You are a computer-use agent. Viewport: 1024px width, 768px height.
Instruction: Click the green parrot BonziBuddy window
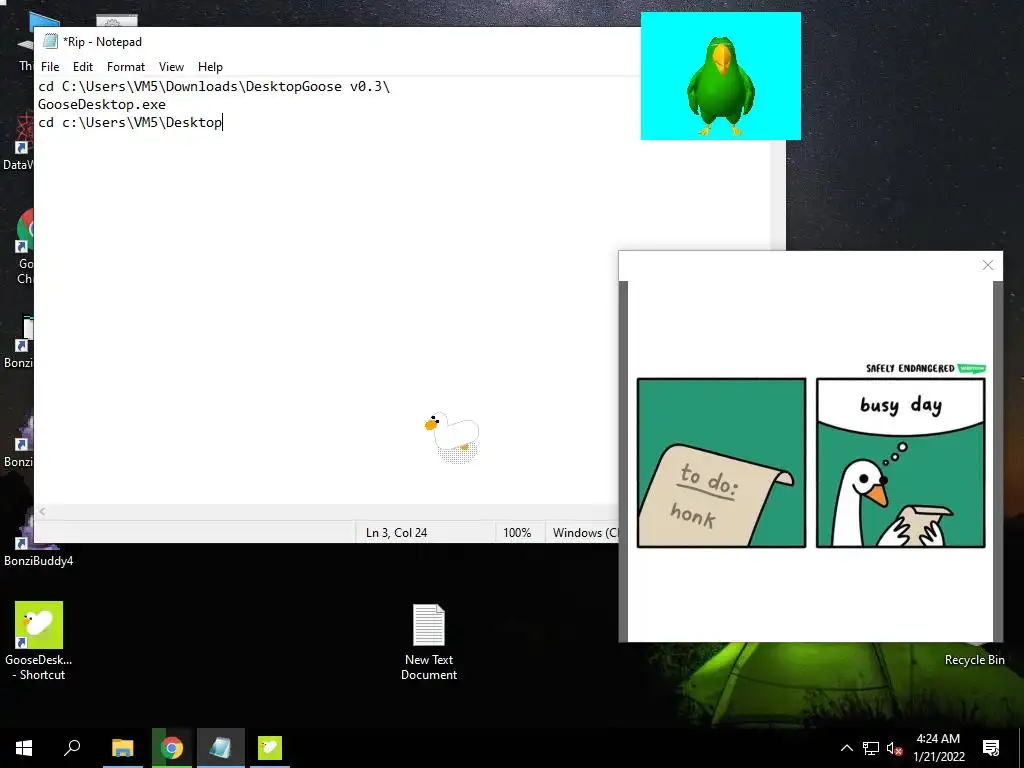coord(720,76)
